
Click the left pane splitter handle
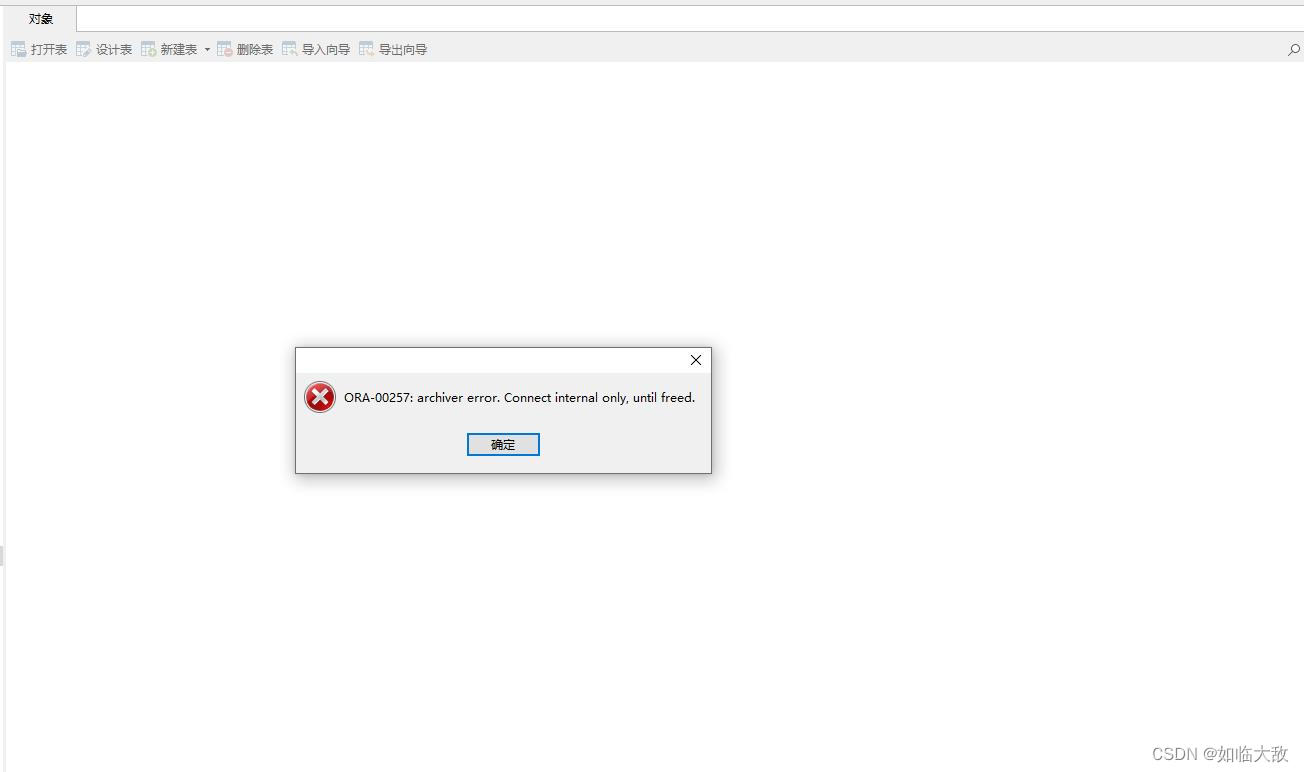[2, 555]
